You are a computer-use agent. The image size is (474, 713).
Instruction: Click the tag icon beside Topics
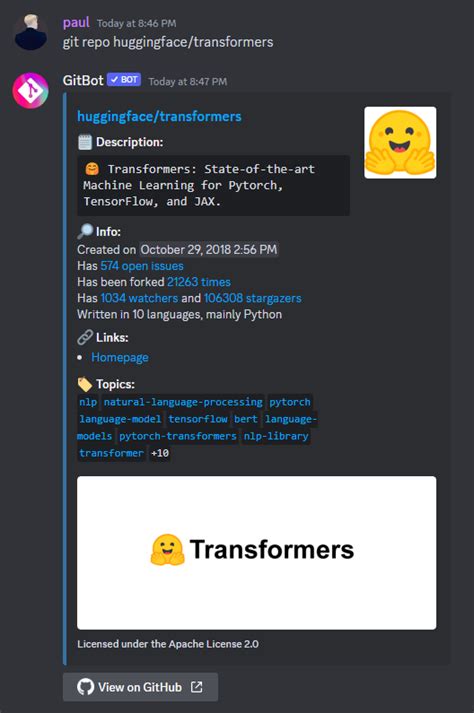pyautogui.click(x=85, y=384)
